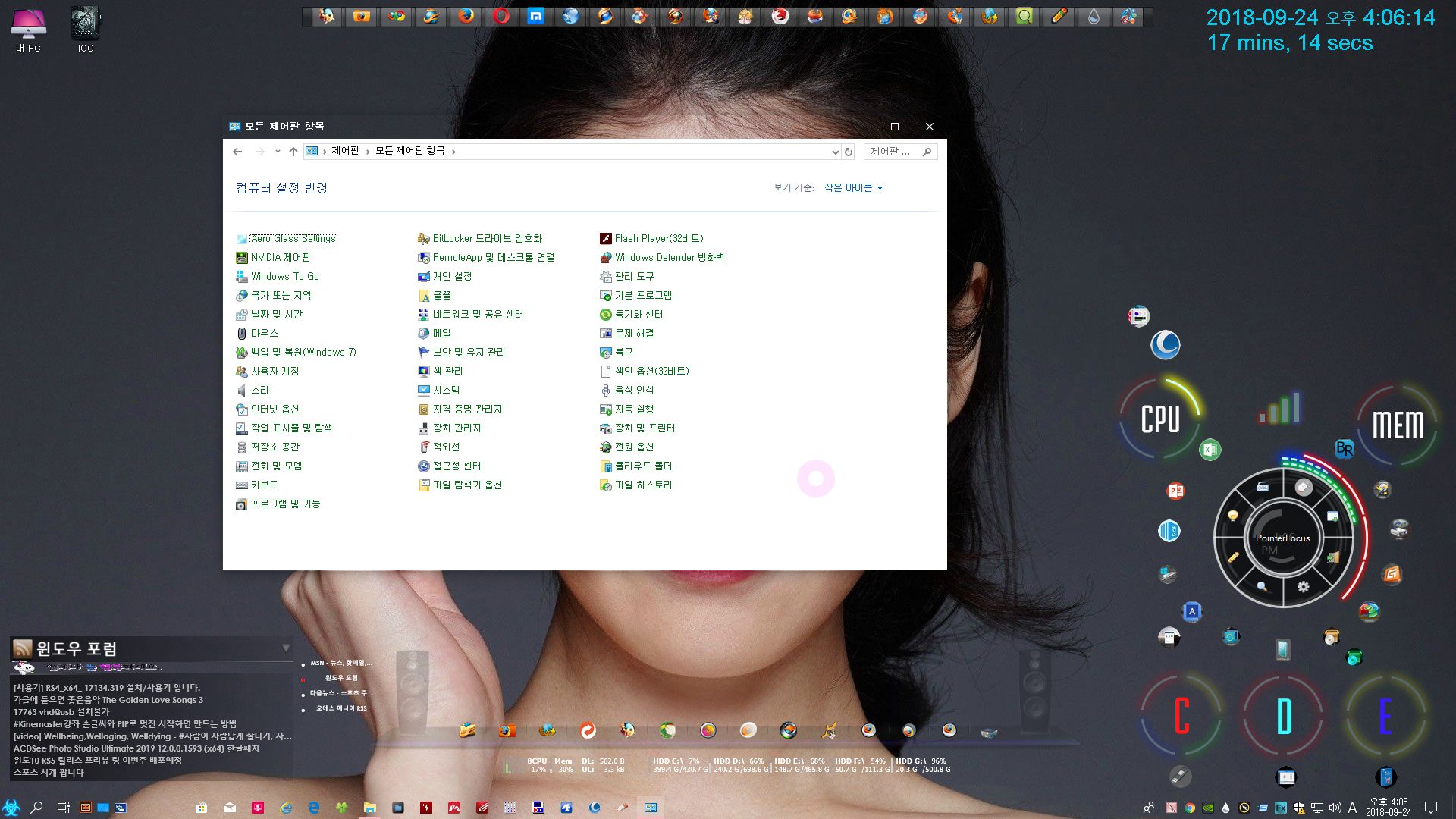This screenshot has width=1456, height=819.
Task: Open ICO desktop icon
Action: click(86, 30)
